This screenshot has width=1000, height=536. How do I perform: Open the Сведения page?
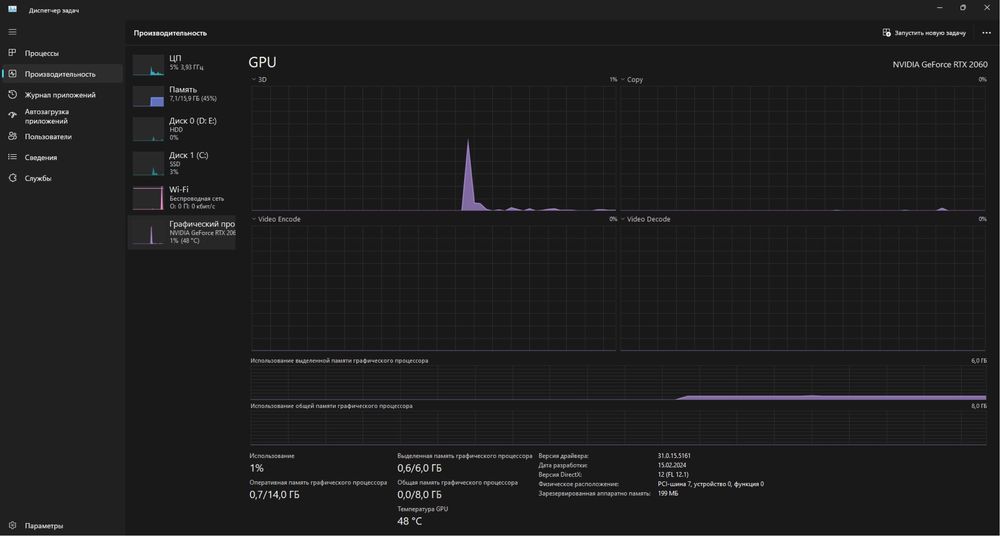(x=62, y=157)
